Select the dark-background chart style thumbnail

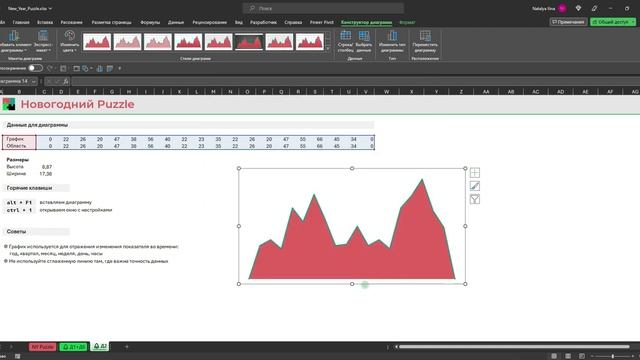(249, 42)
